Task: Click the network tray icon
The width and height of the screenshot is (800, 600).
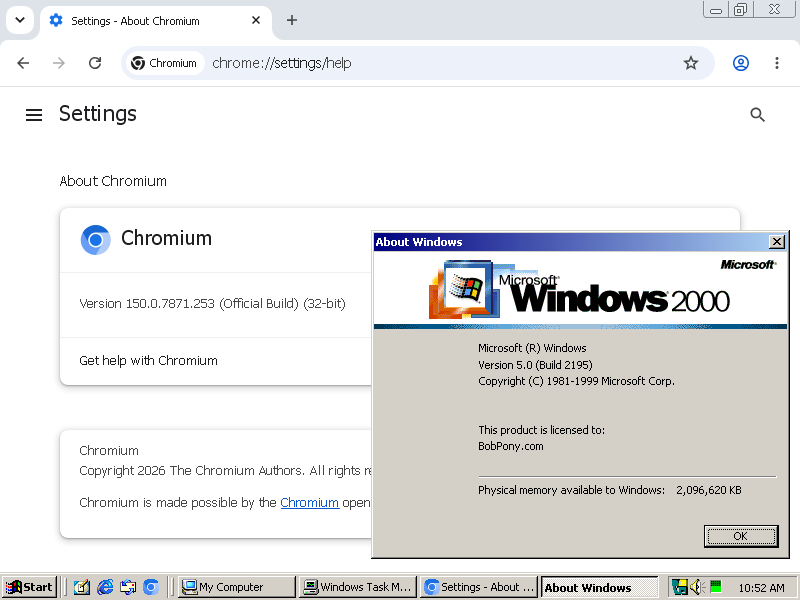Action: (679, 587)
